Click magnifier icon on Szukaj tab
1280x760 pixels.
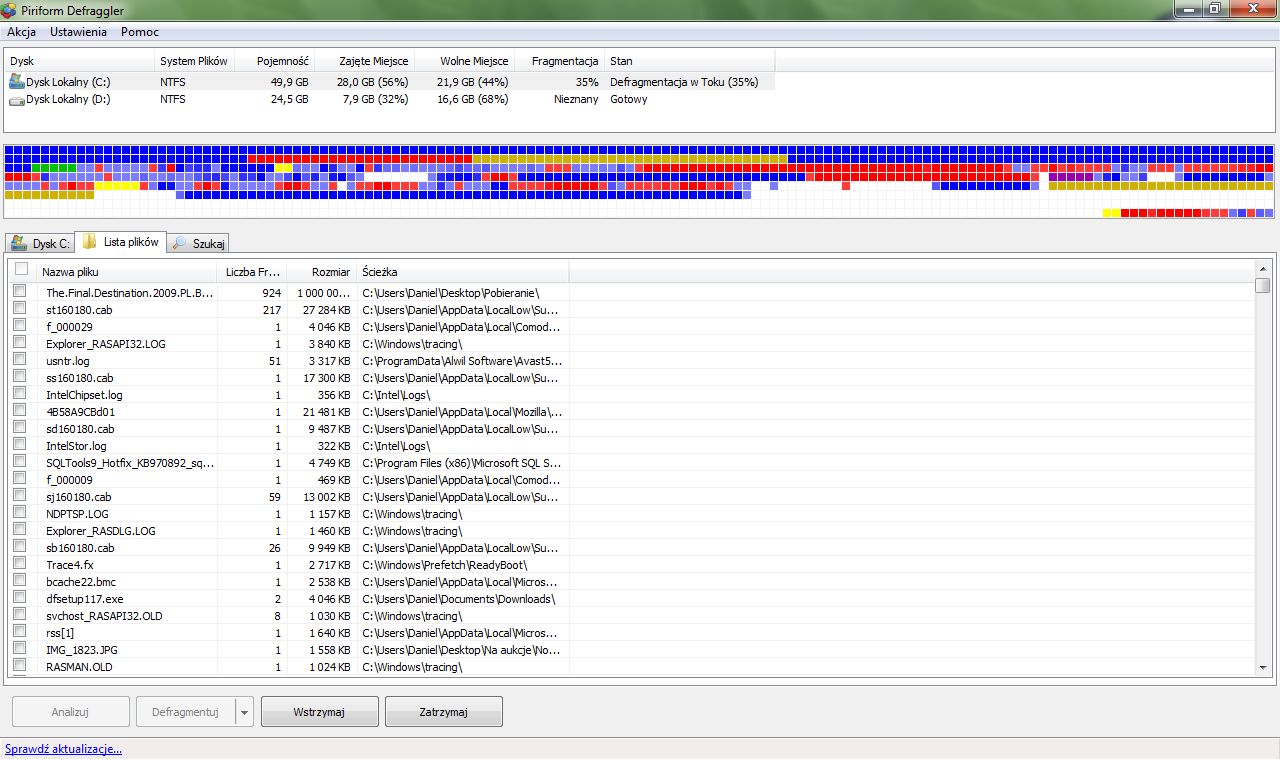[179, 243]
